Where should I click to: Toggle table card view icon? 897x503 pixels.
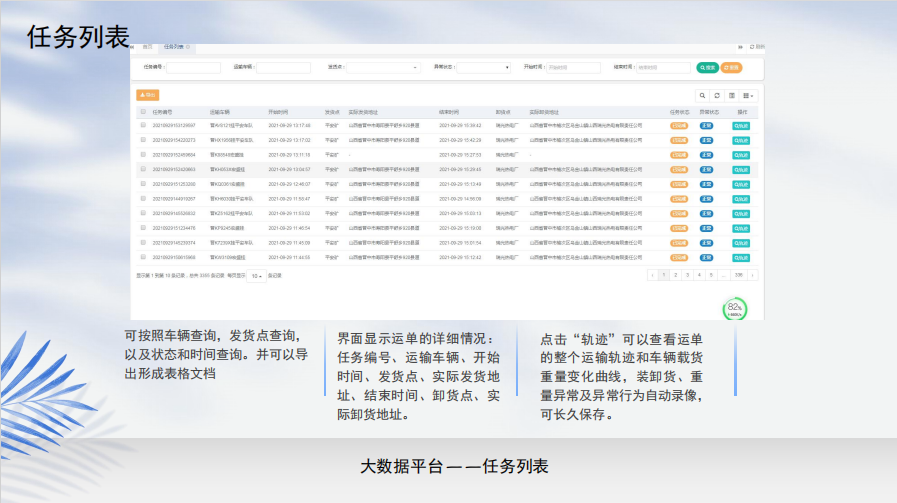pyautogui.click(x=731, y=95)
